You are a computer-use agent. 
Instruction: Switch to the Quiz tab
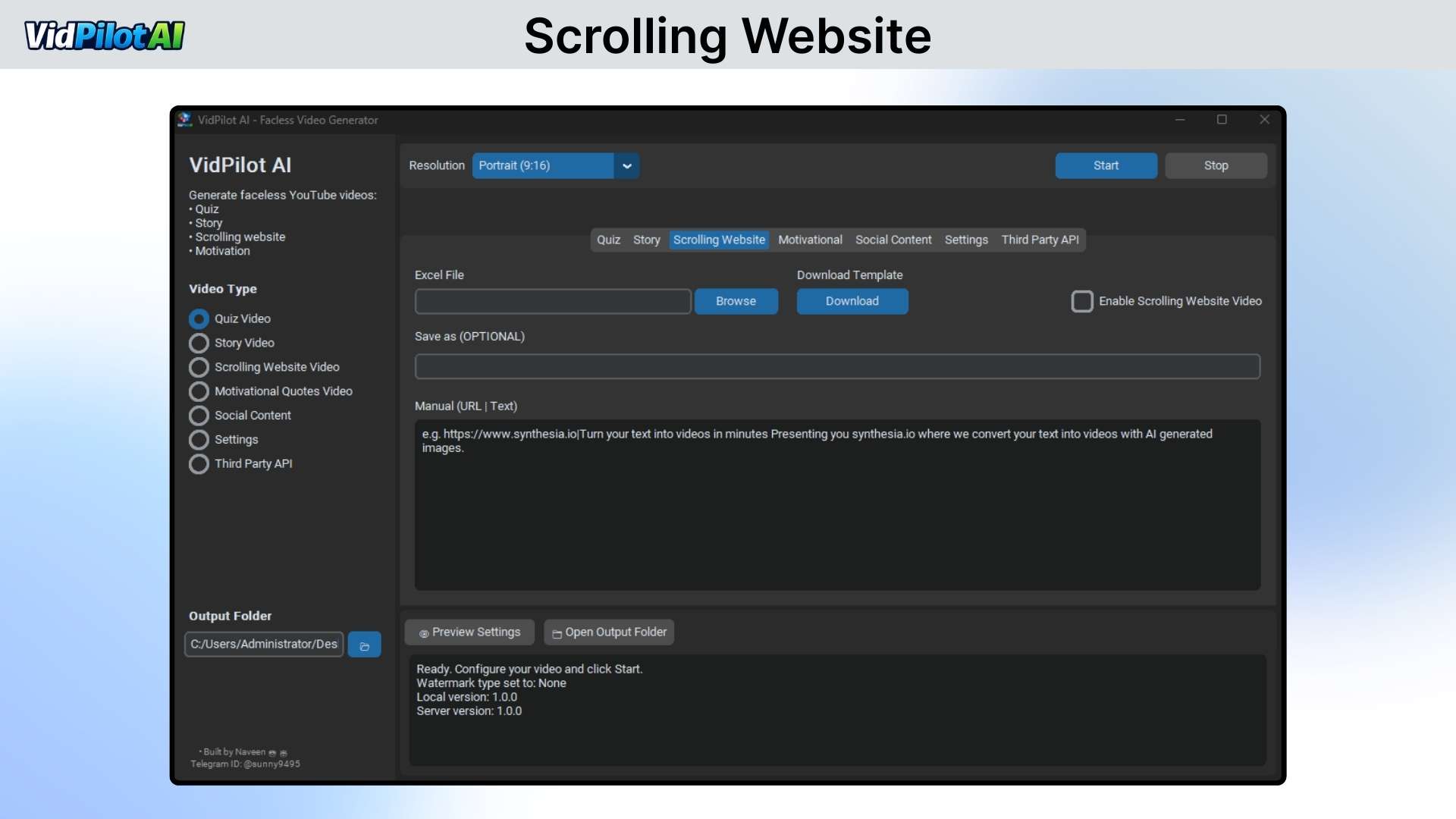click(x=608, y=240)
